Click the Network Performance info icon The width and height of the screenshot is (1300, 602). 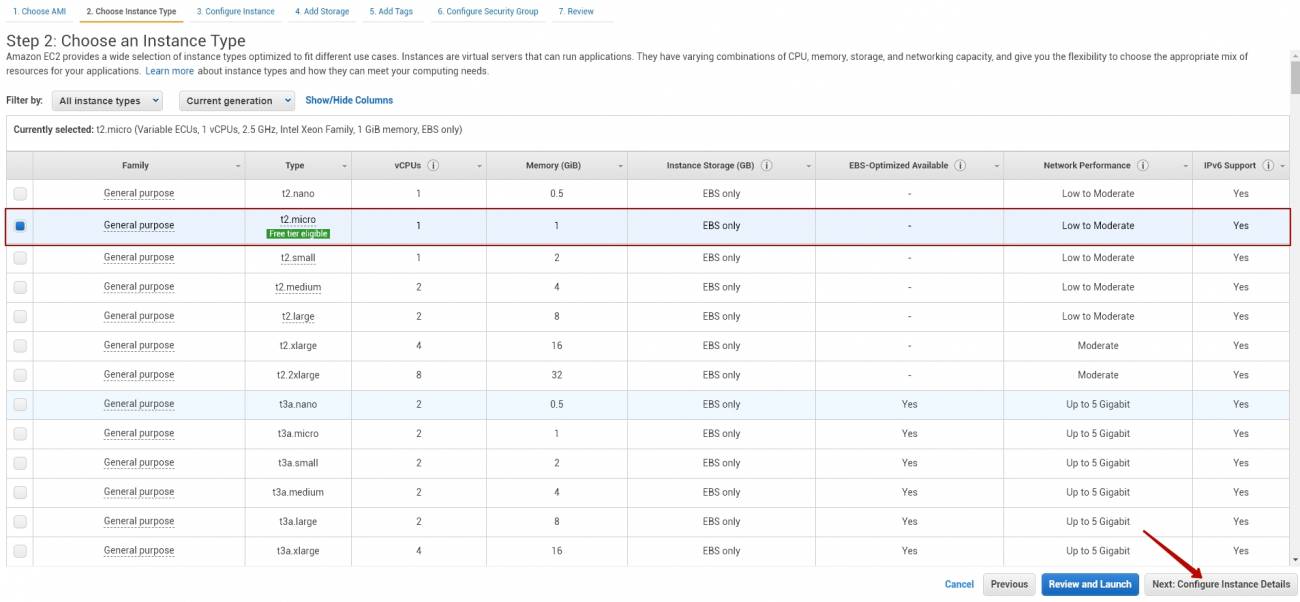tap(1143, 165)
